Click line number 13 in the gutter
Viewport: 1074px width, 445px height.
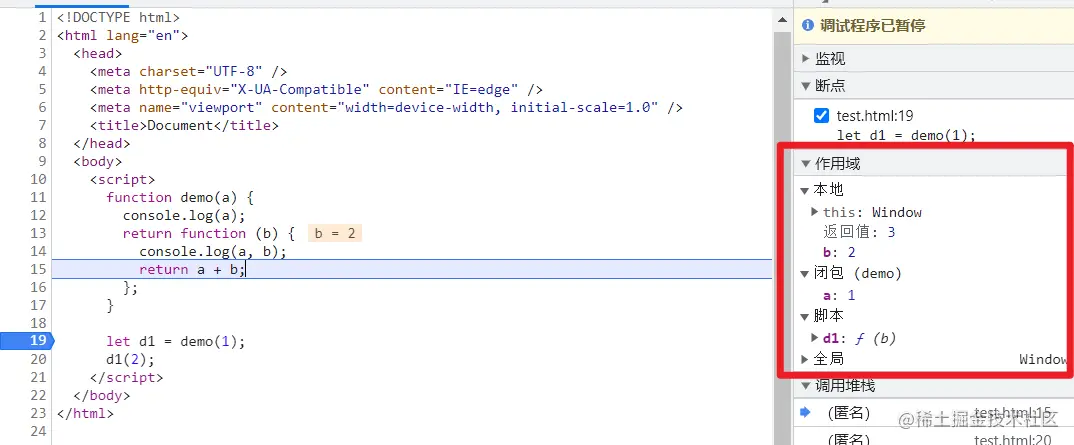click(x=39, y=233)
